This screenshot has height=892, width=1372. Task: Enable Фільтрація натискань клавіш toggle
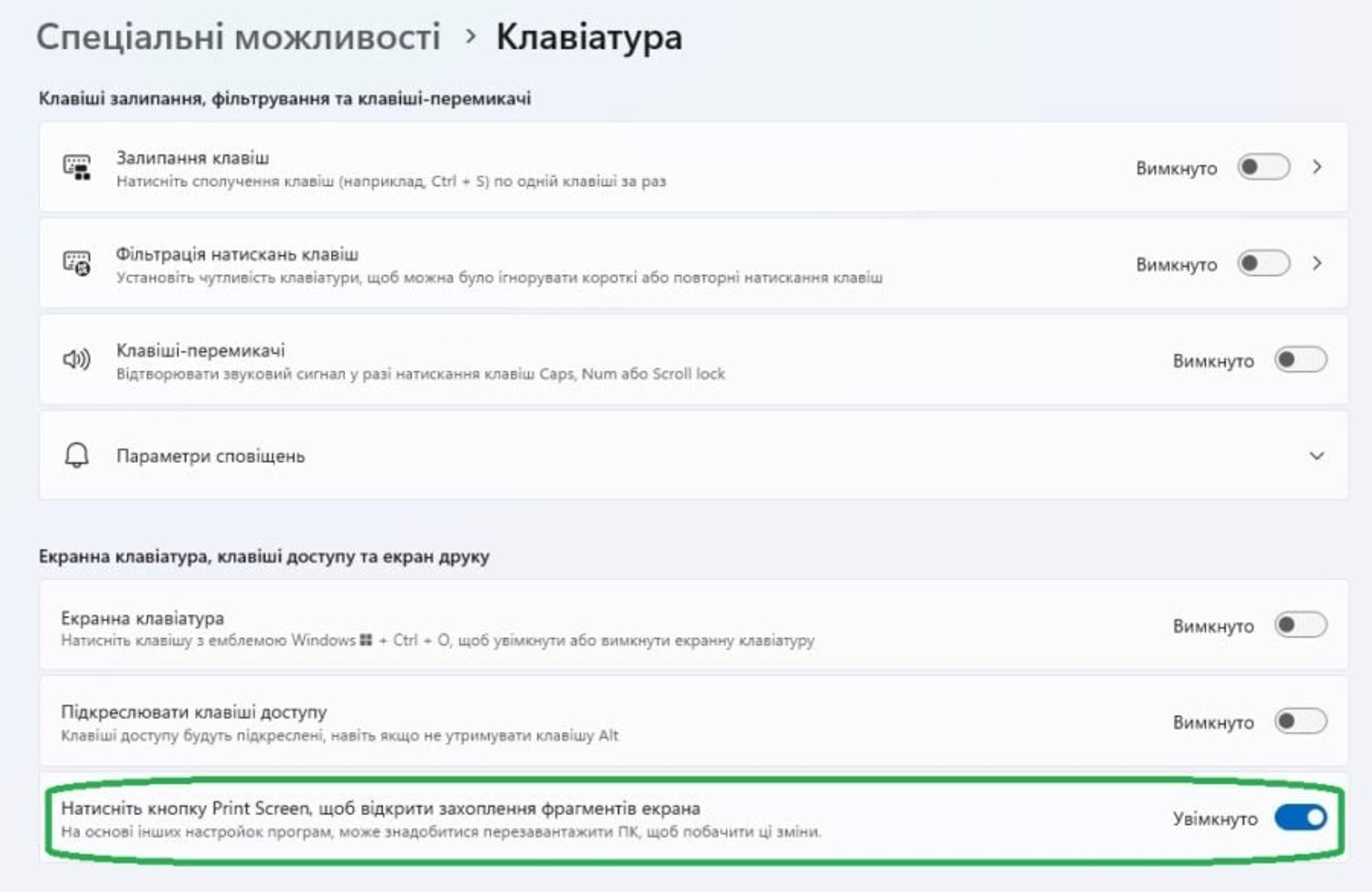coord(1263,264)
